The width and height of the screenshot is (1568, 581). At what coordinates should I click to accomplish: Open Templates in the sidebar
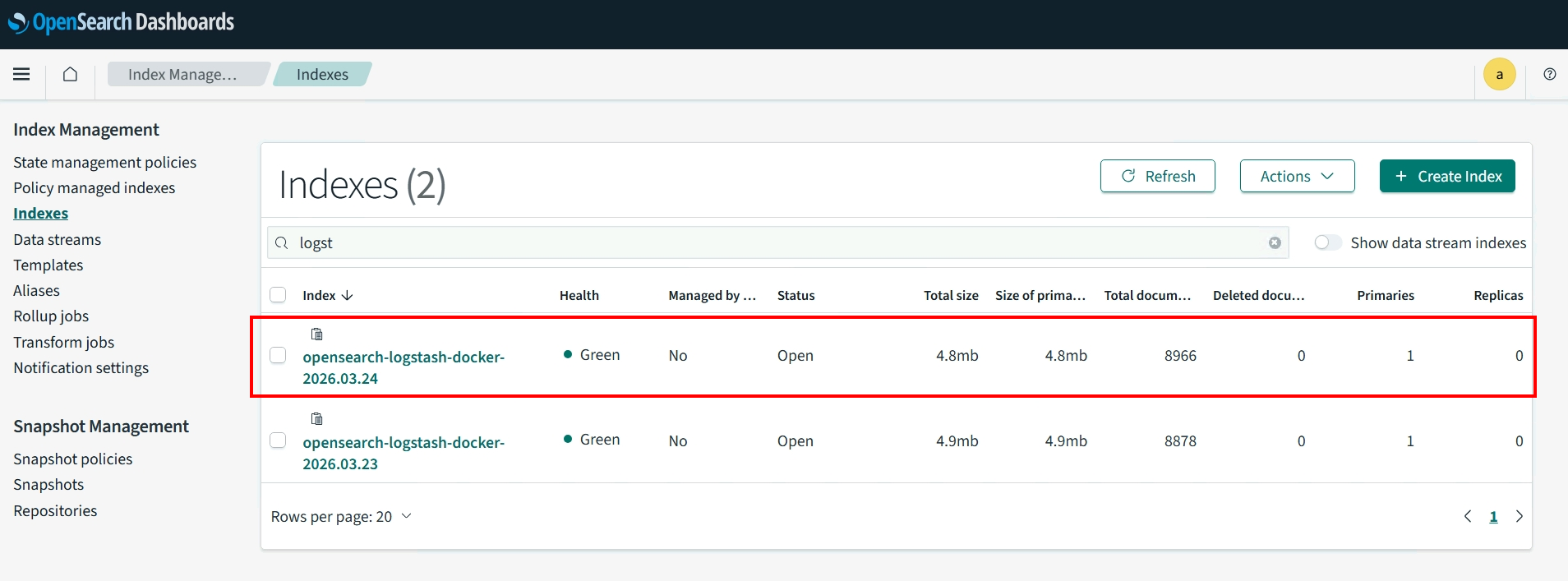point(48,265)
